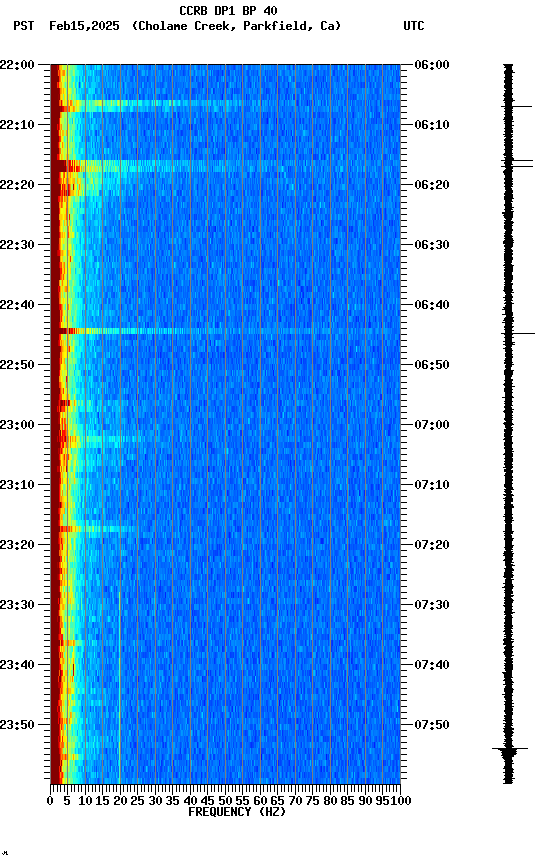Viewport: 552px width, 864px height.
Task: Click the 06:20 UTC time label
Action: [x=432, y=185]
